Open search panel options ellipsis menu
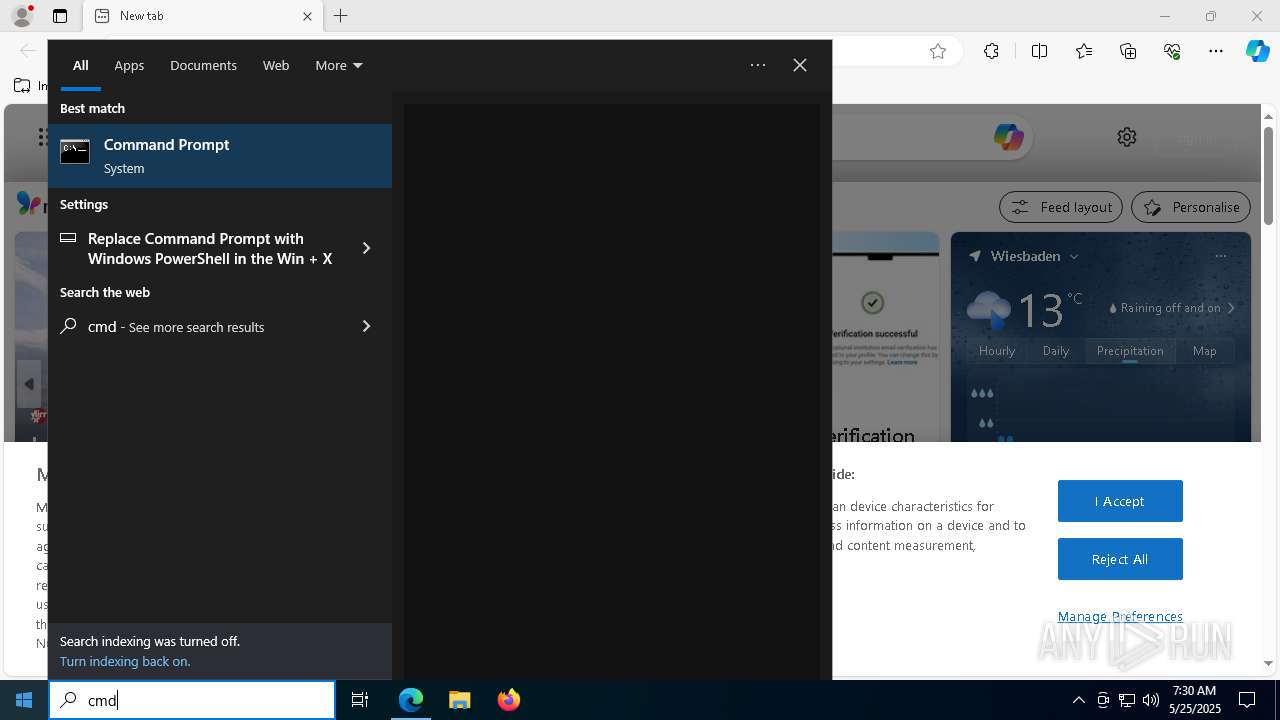This screenshot has height=720, width=1280. pyautogui.click(x=758, y=65)
